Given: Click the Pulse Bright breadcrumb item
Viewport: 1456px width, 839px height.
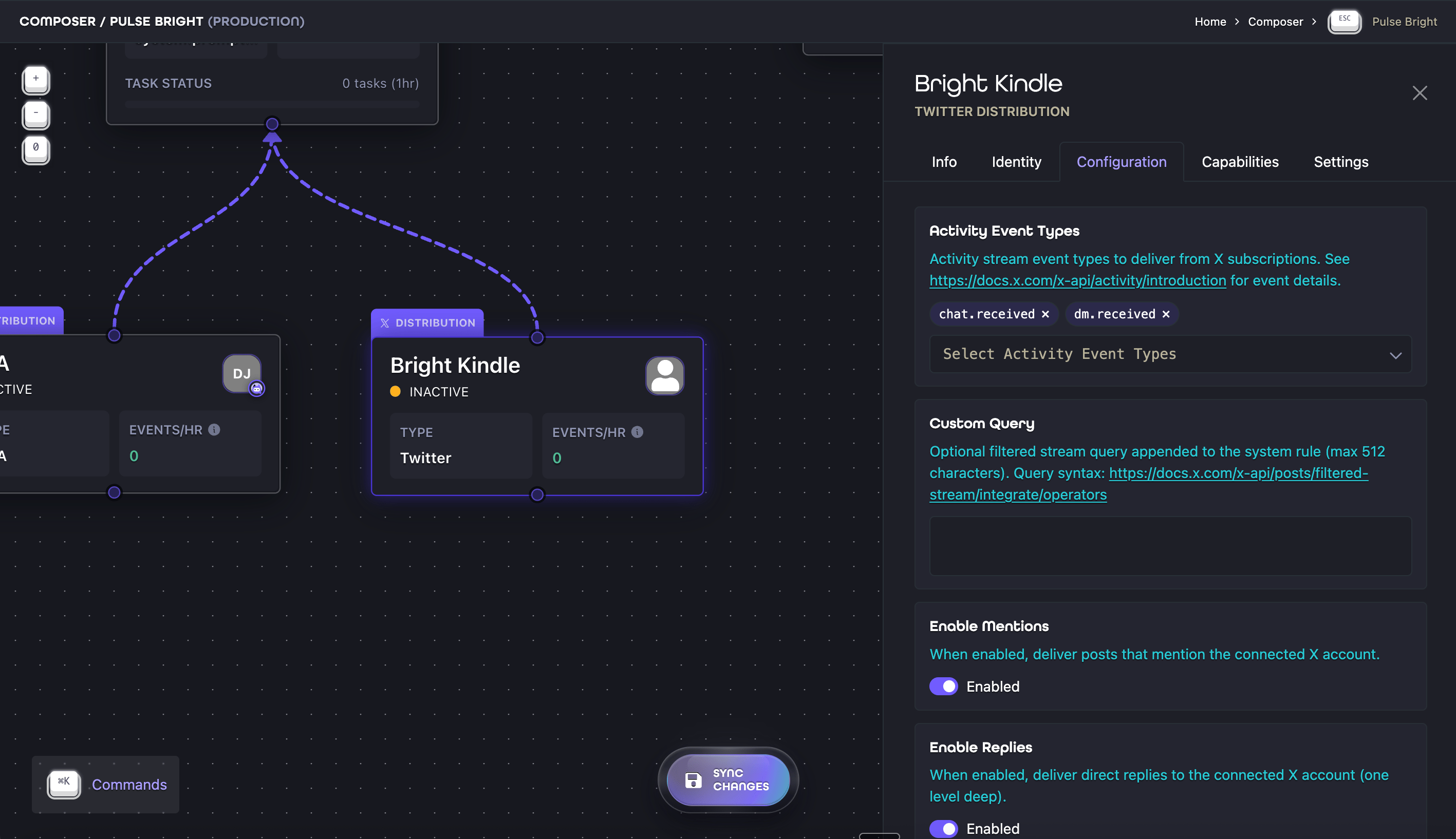Looking at the screenshot, I should tap(1404, 22).
